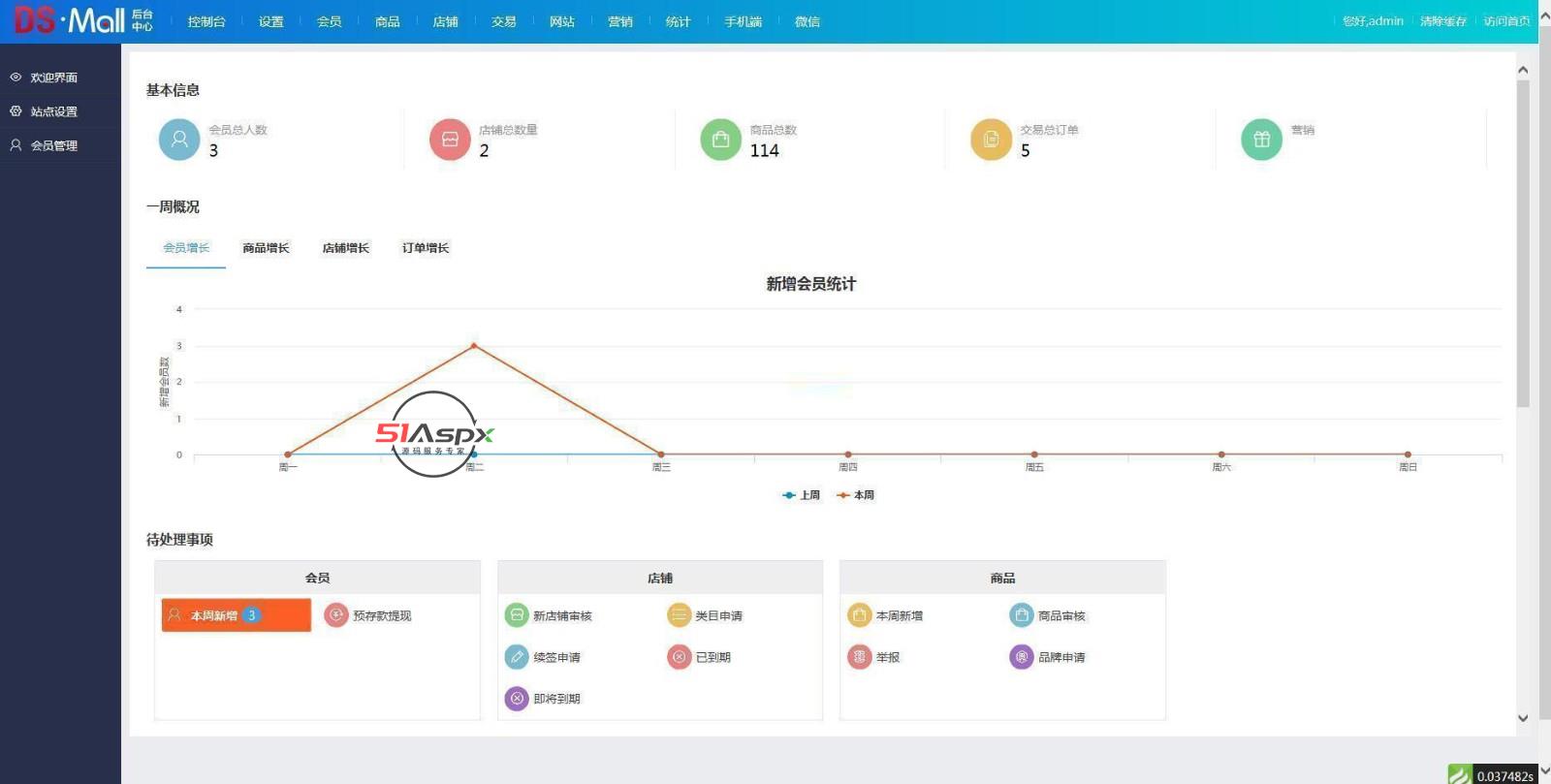Toggle the 上周 legend series
Image resolution: width=1551 pixels, height=784 pixels.
pyautogui.click(x=801, y=494)
